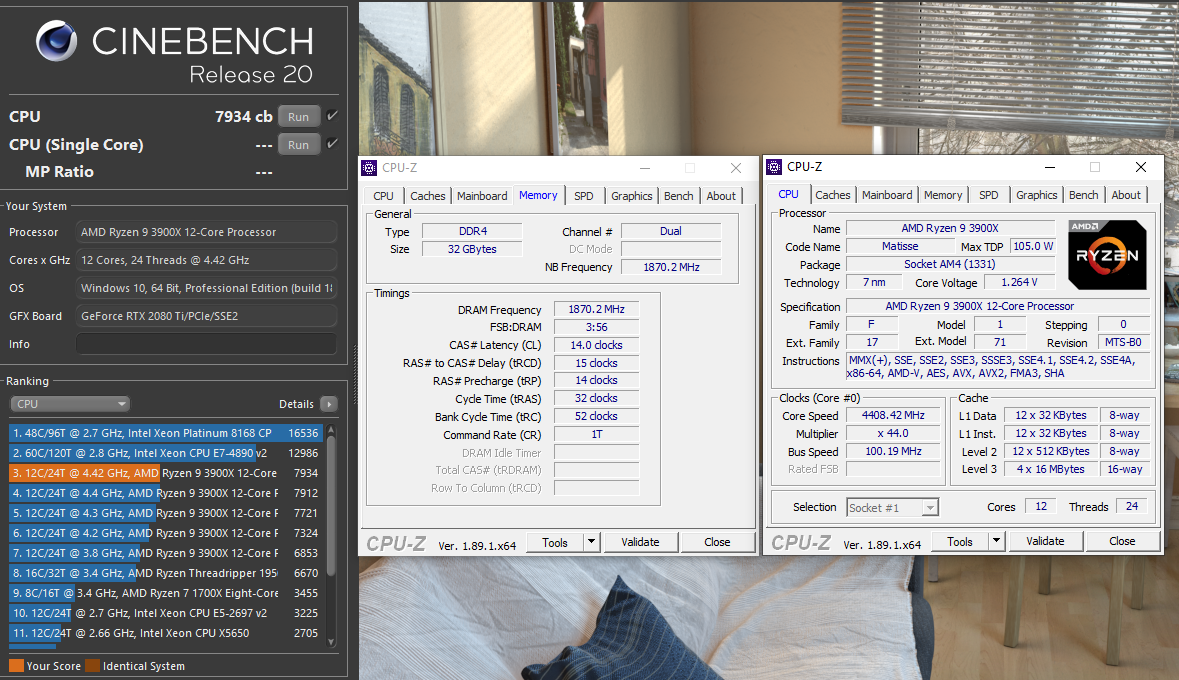Select ranking row Xeon X5650

click(166, 633)
